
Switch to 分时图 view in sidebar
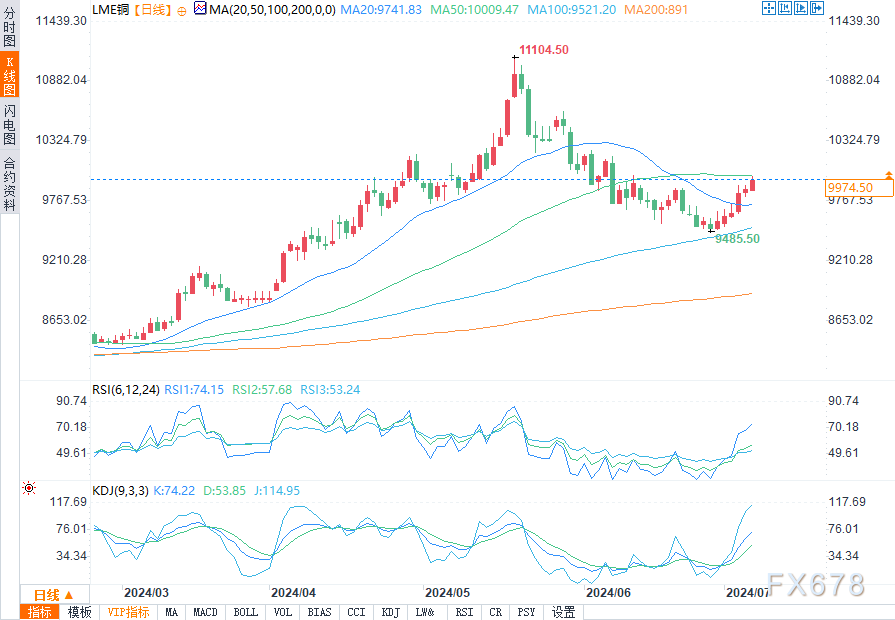(10, 26)
